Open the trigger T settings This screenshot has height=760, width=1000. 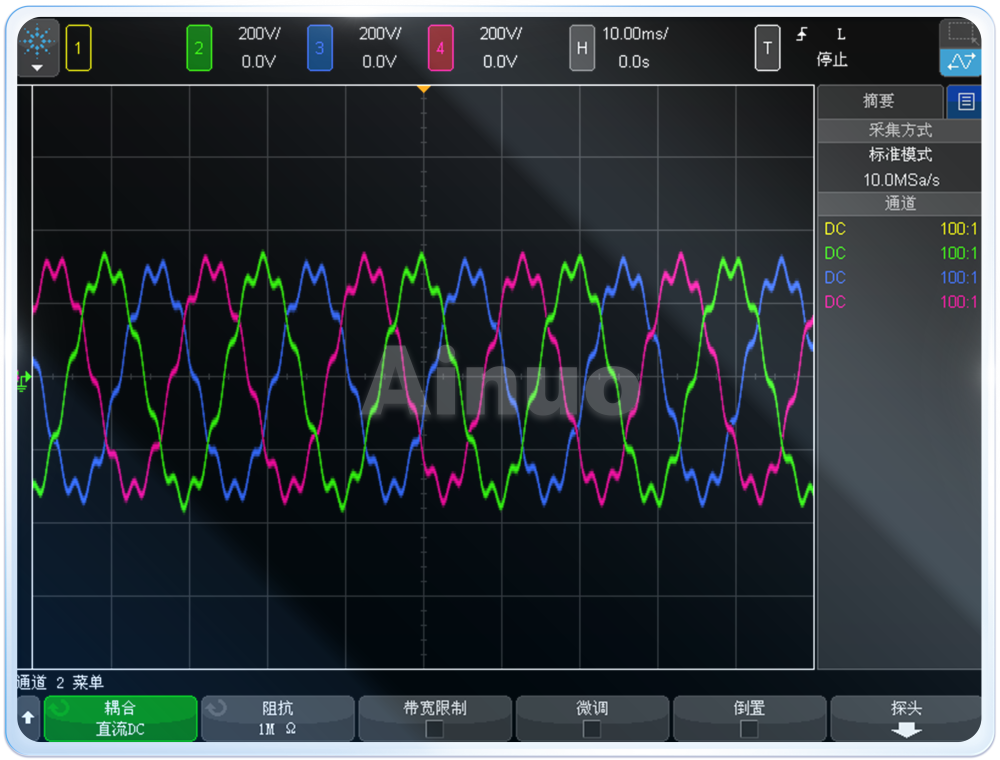tap(767, 48)
